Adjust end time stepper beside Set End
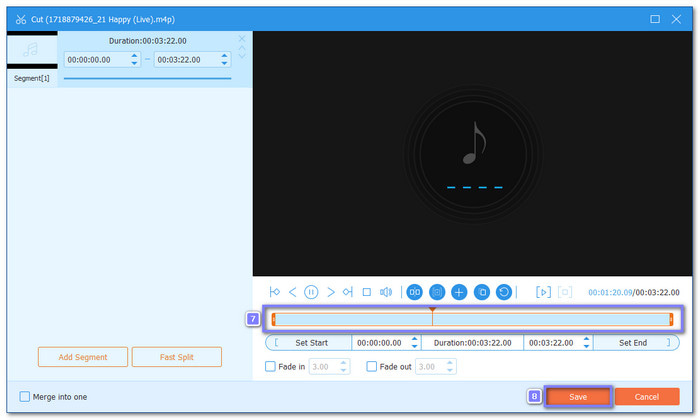 587,343
